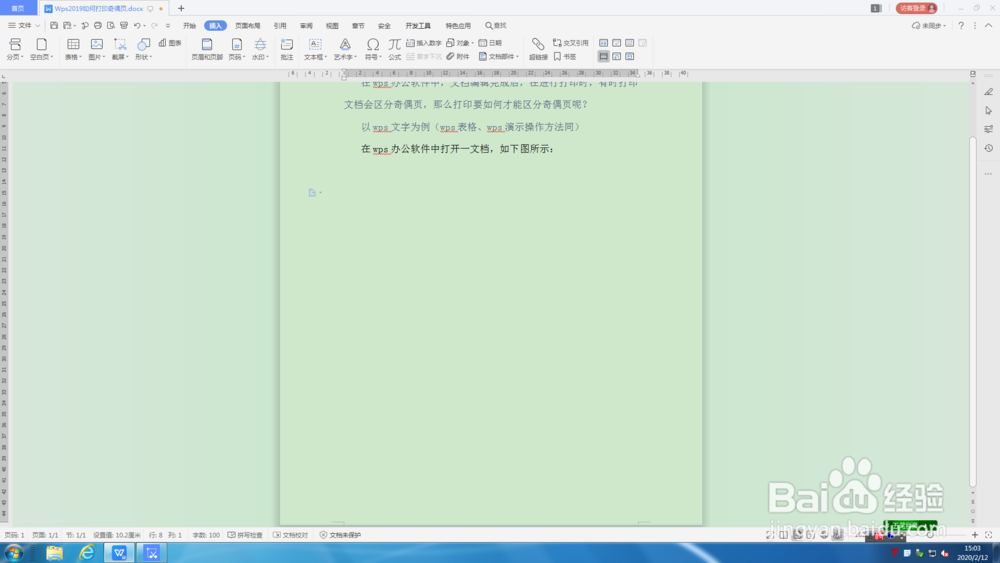Image resolution: width=1000 pixels, height=563 pixels.
Task: Open 页眉和页脚 header and footer
Action: [207, 48]
